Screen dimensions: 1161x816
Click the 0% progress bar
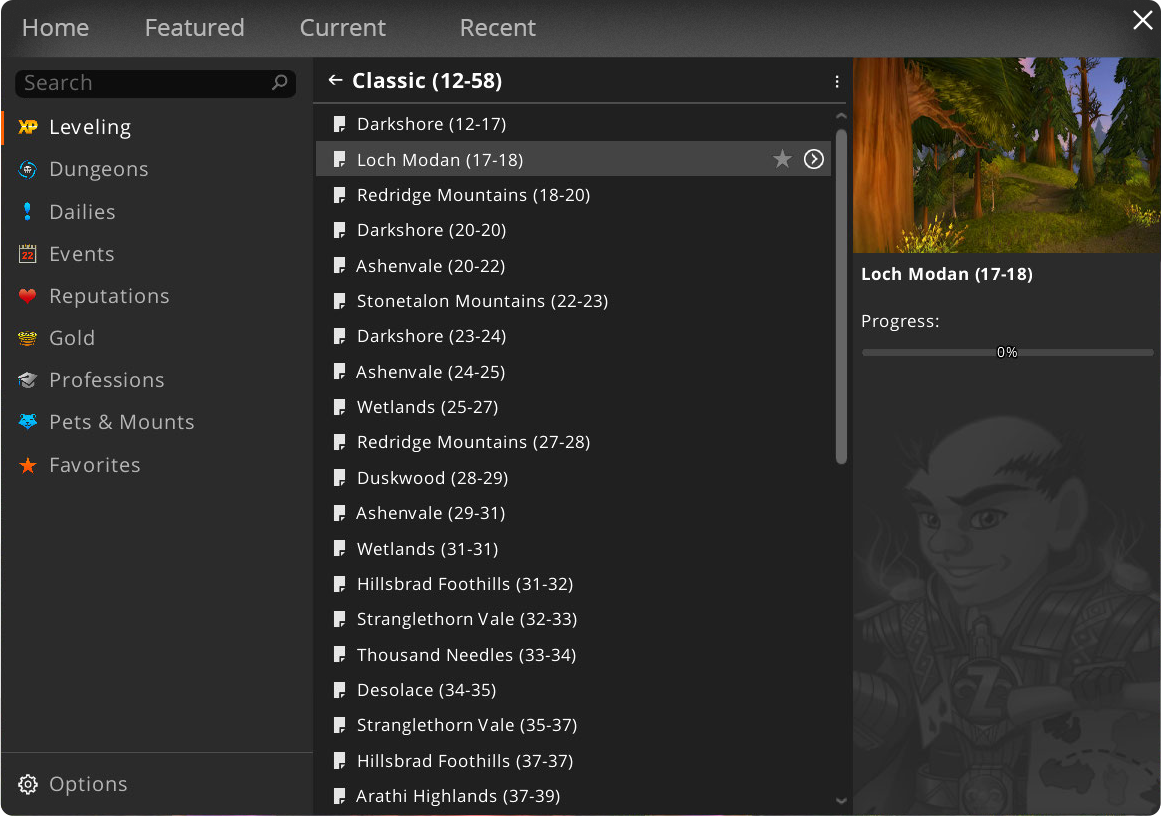click(x=1007, y=352)
